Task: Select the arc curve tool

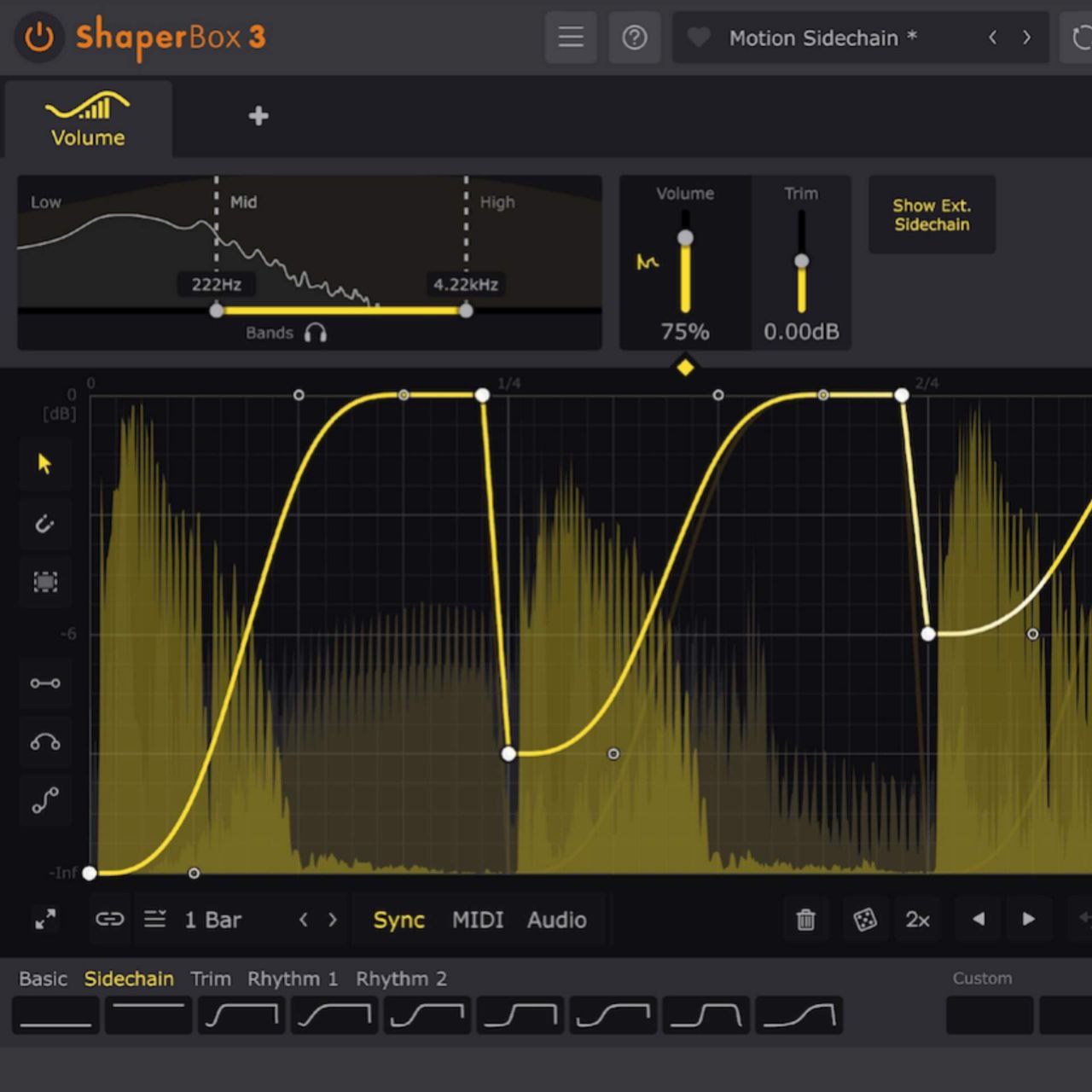Action: [x=45, y=741]
